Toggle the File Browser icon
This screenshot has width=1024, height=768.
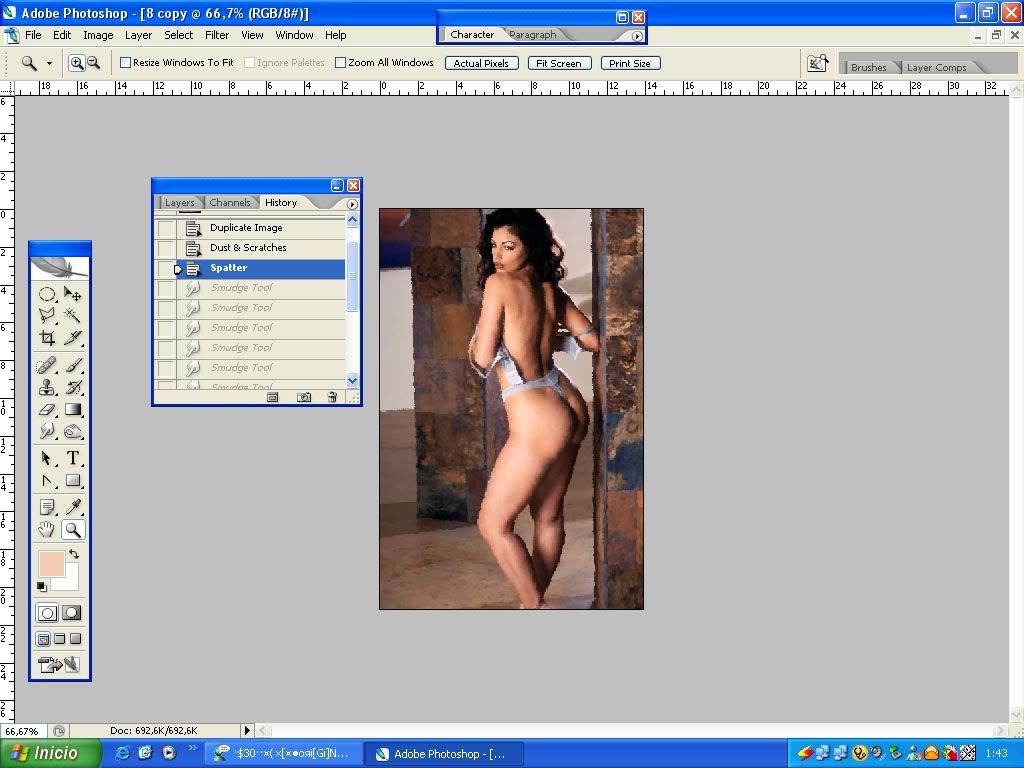coord(817,63)
